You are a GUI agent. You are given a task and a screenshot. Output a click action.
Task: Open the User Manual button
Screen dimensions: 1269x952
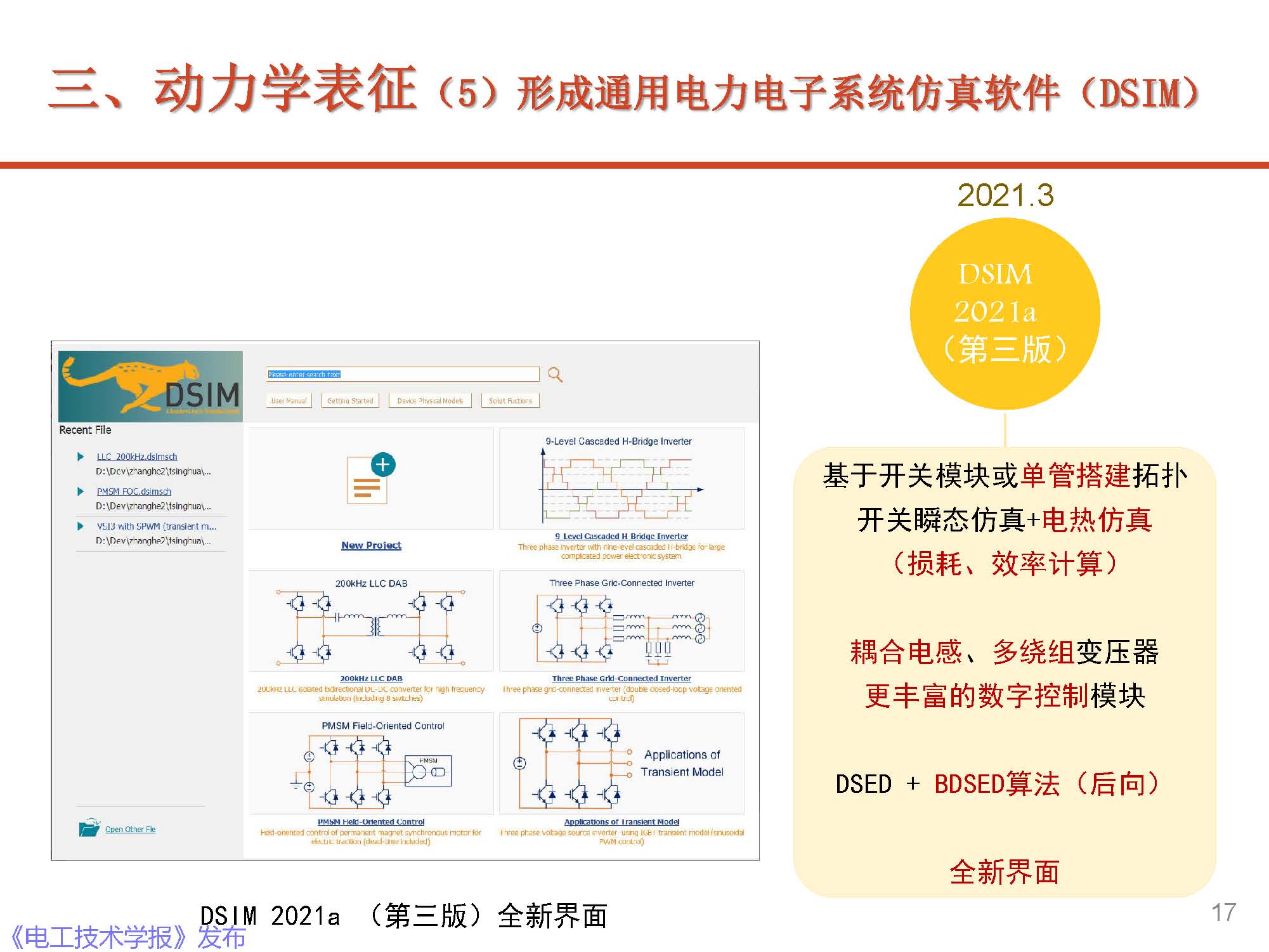pos(289,401)
